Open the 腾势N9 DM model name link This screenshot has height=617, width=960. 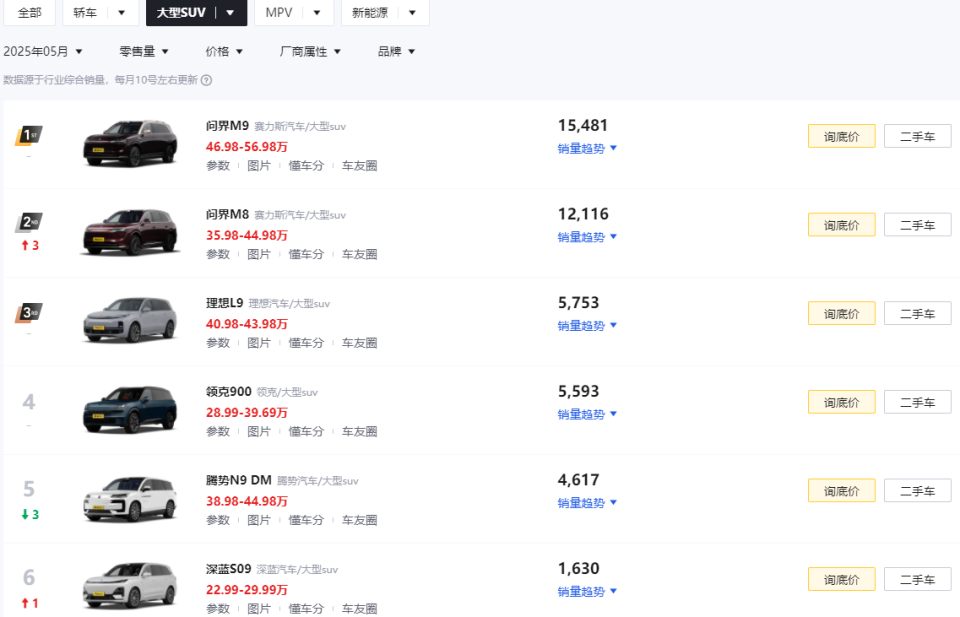pos(239,481)
